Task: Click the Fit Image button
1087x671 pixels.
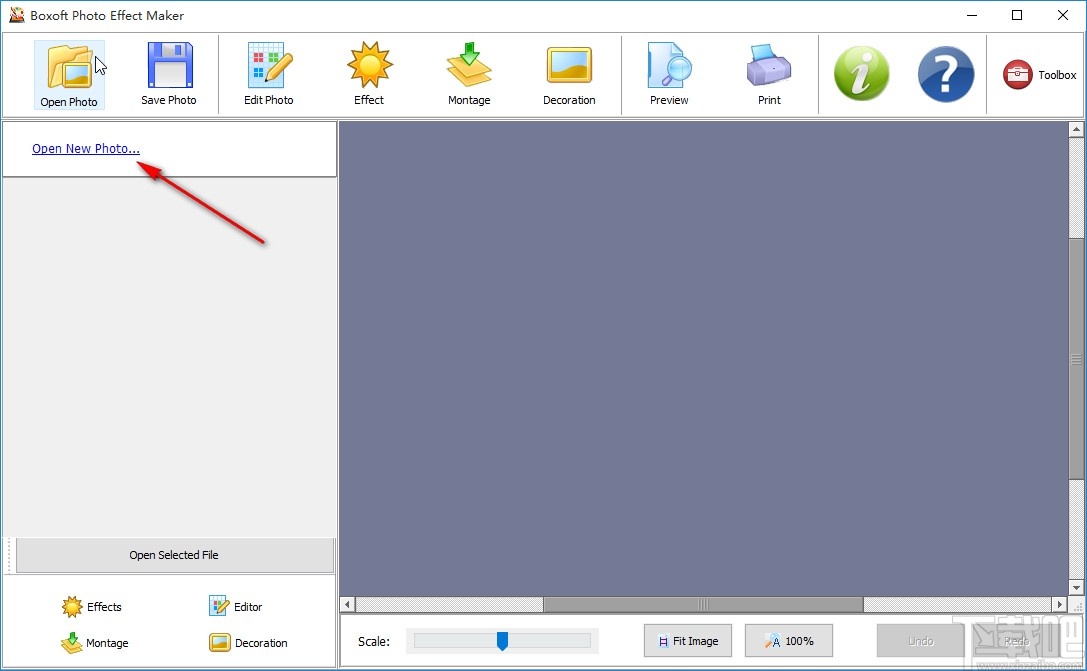Action: coord(688,641)
